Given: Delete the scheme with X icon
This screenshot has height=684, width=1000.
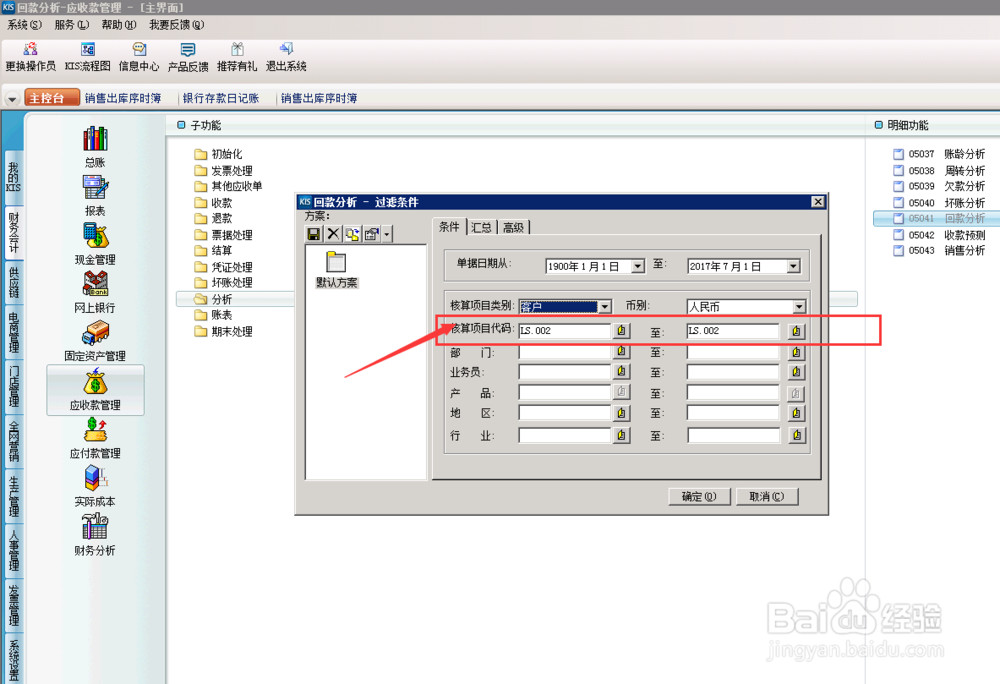Looking at the screenshot, I should (x=333, y=234).
